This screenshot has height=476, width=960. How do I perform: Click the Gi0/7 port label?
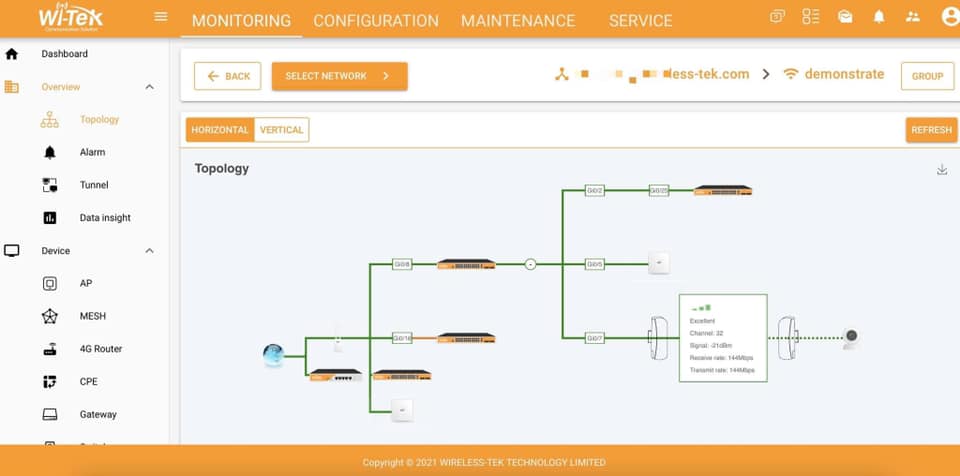pos(594,338)
